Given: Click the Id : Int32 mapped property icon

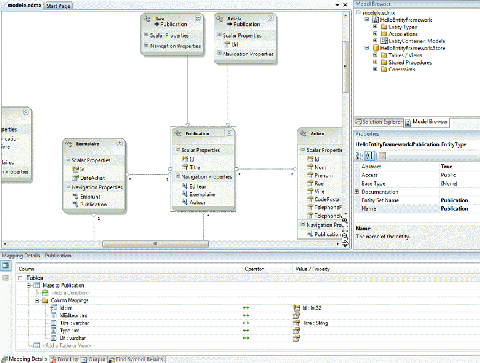Looking at the screenshot, I should pos(296,308).
